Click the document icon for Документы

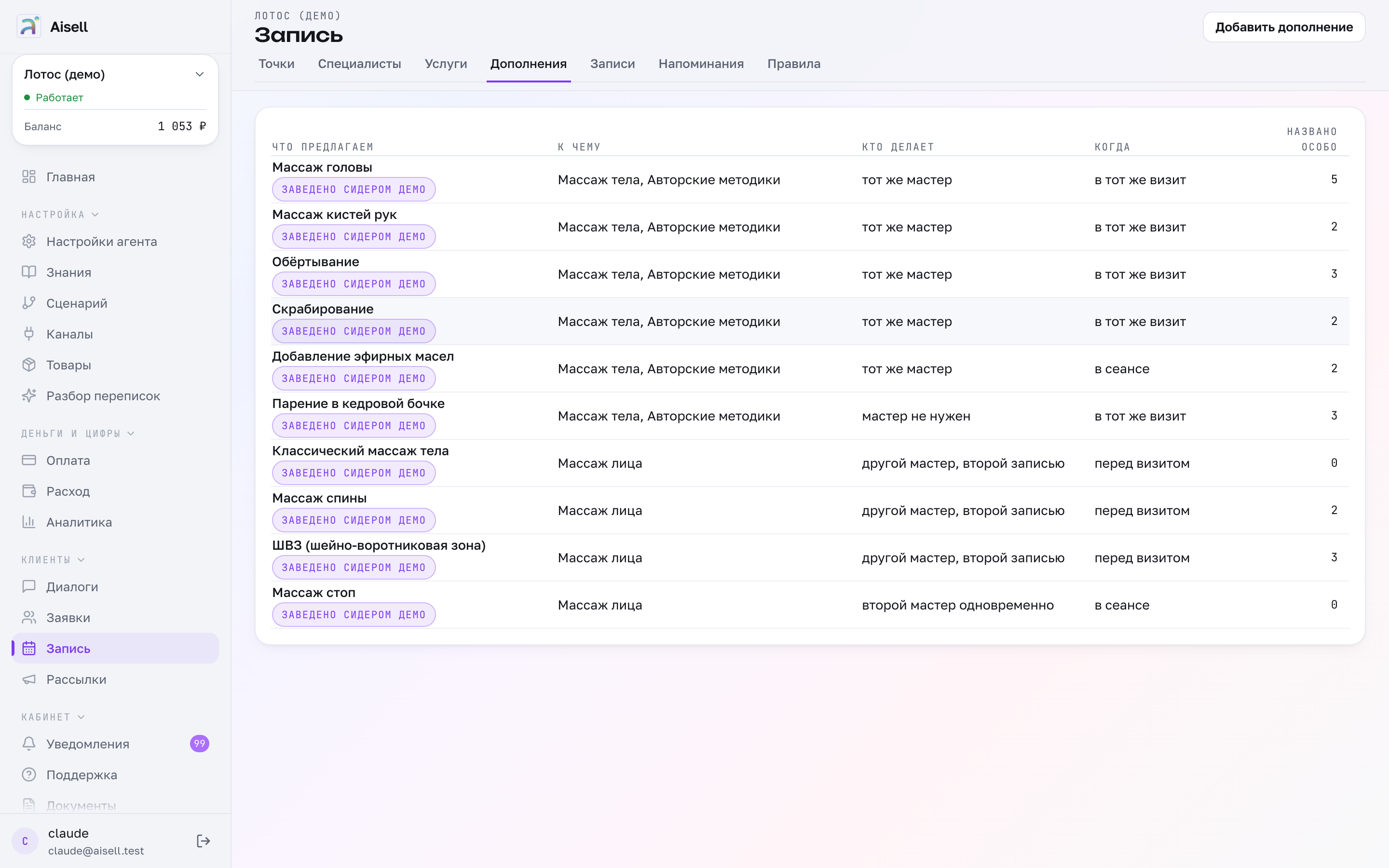tap(29, 805)
